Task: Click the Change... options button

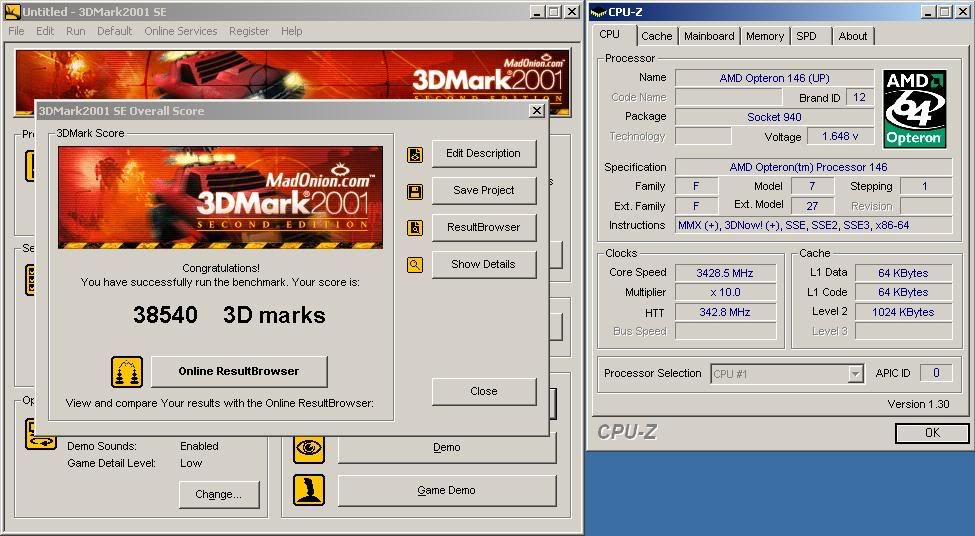Action: [219, 494]
